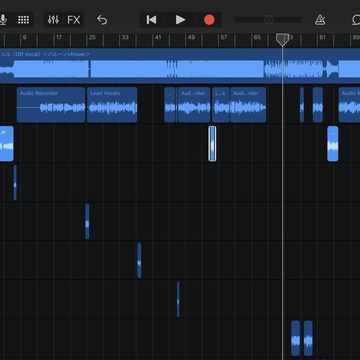Select the sixth-track region near bar 36

[x=139, y=260]
